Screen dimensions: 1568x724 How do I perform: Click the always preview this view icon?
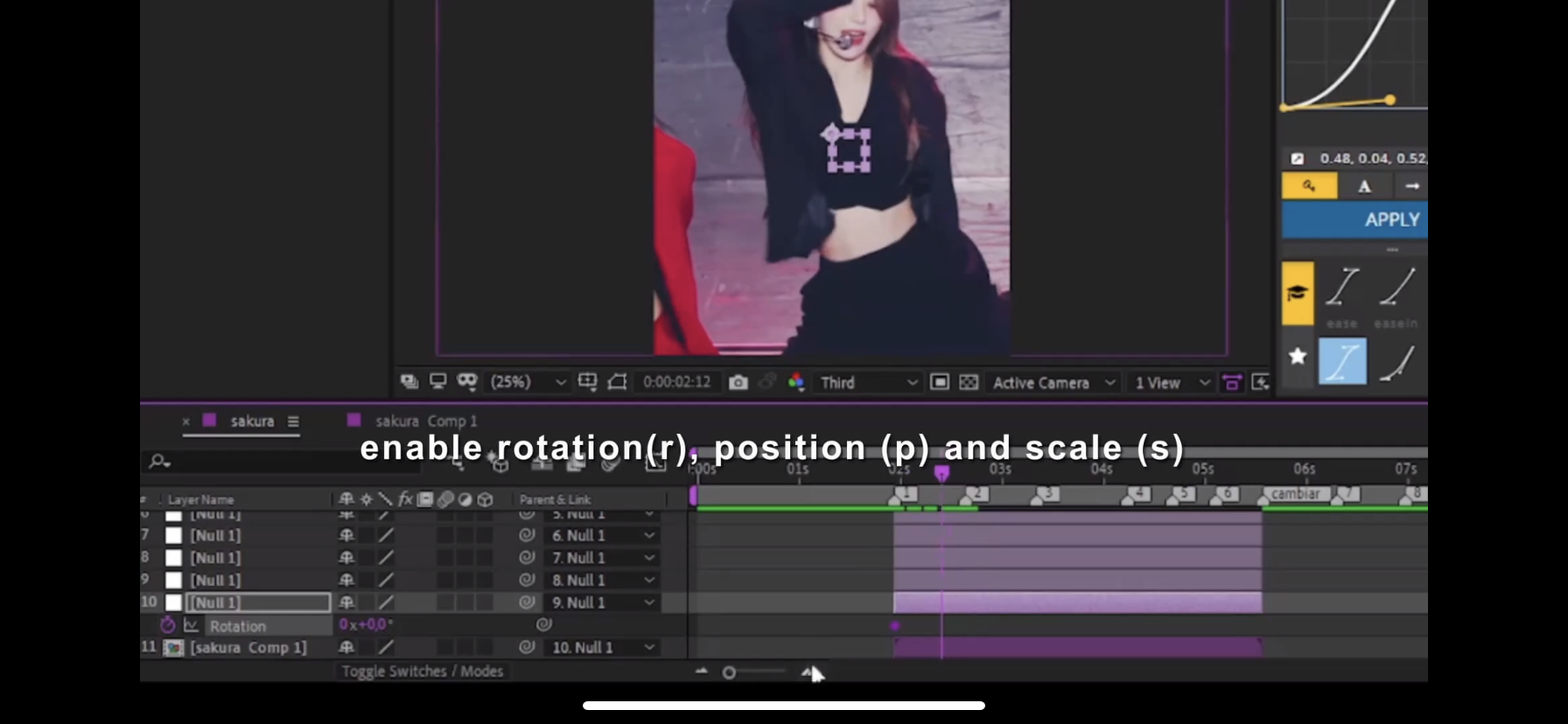409,381
